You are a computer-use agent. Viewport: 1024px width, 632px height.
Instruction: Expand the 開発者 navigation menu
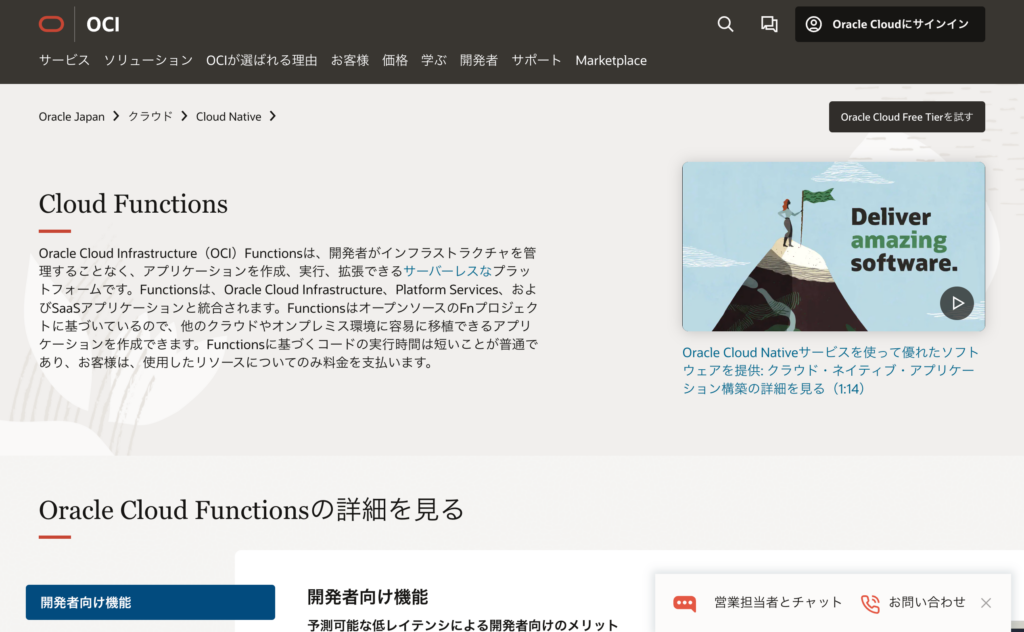pyautogui.click(x=478, y=60)
